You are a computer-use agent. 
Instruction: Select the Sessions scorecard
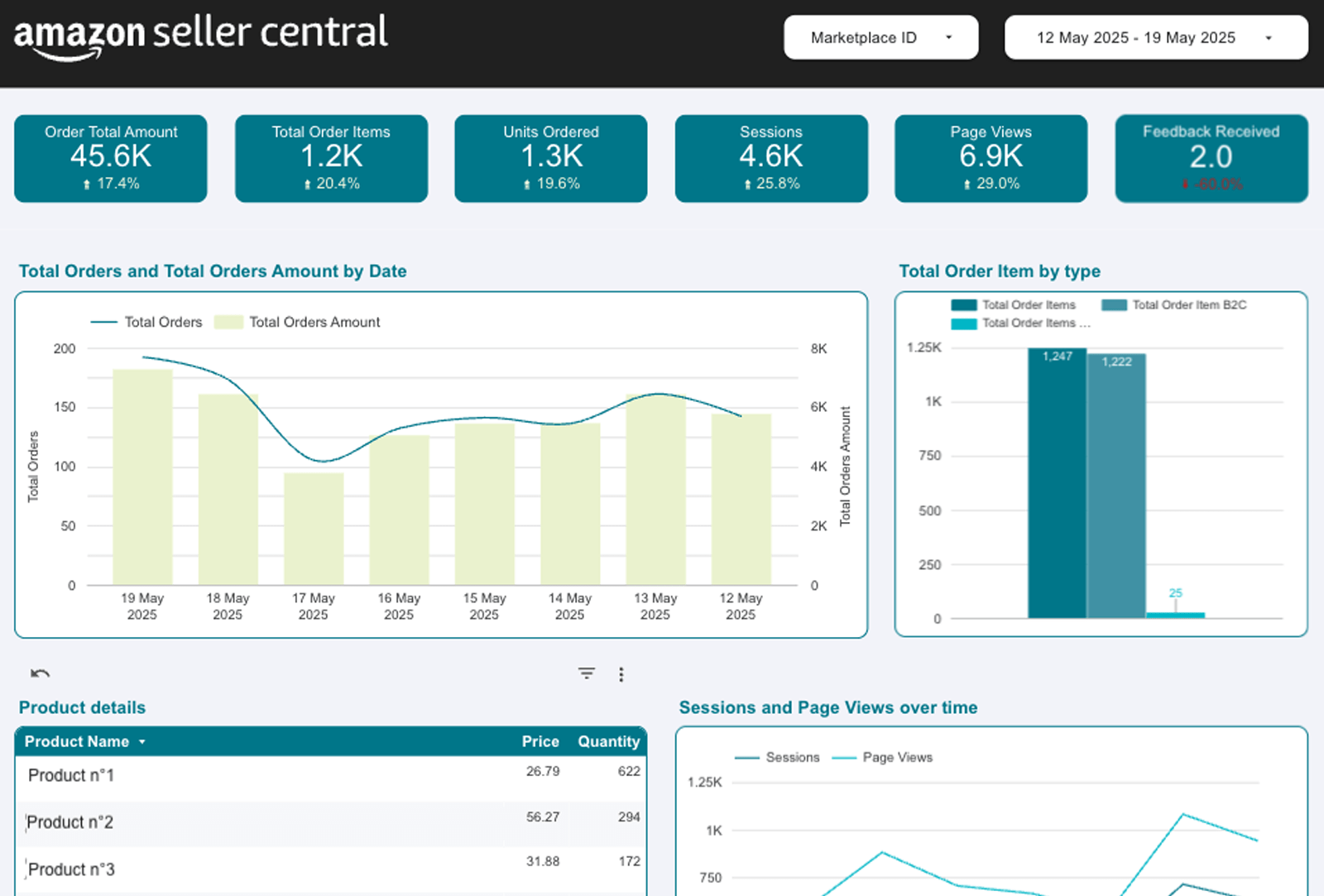pyautogui.click(x=771, y=158)
